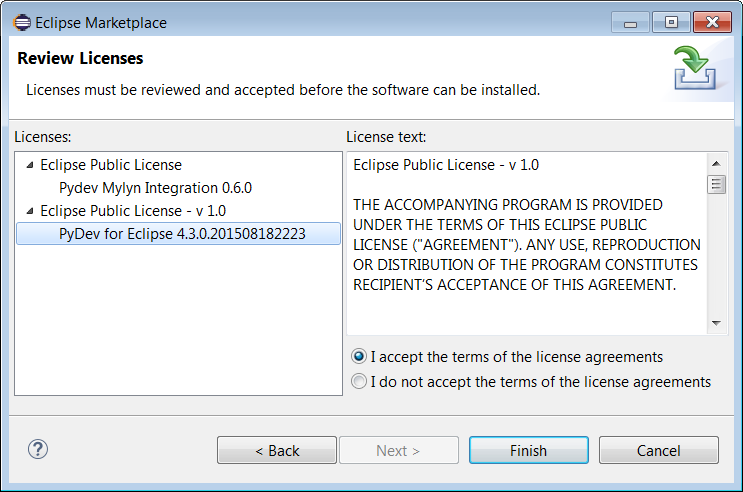Select the Eclipse Public License tree entry

pos(110,165)
